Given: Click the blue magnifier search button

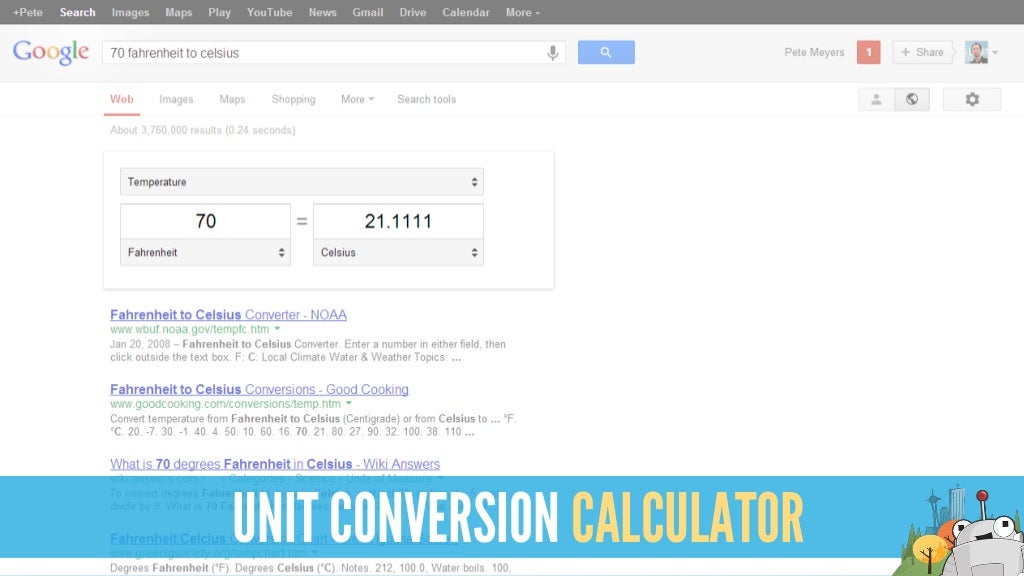Looking at the screenshot, I should click(606, 52).
